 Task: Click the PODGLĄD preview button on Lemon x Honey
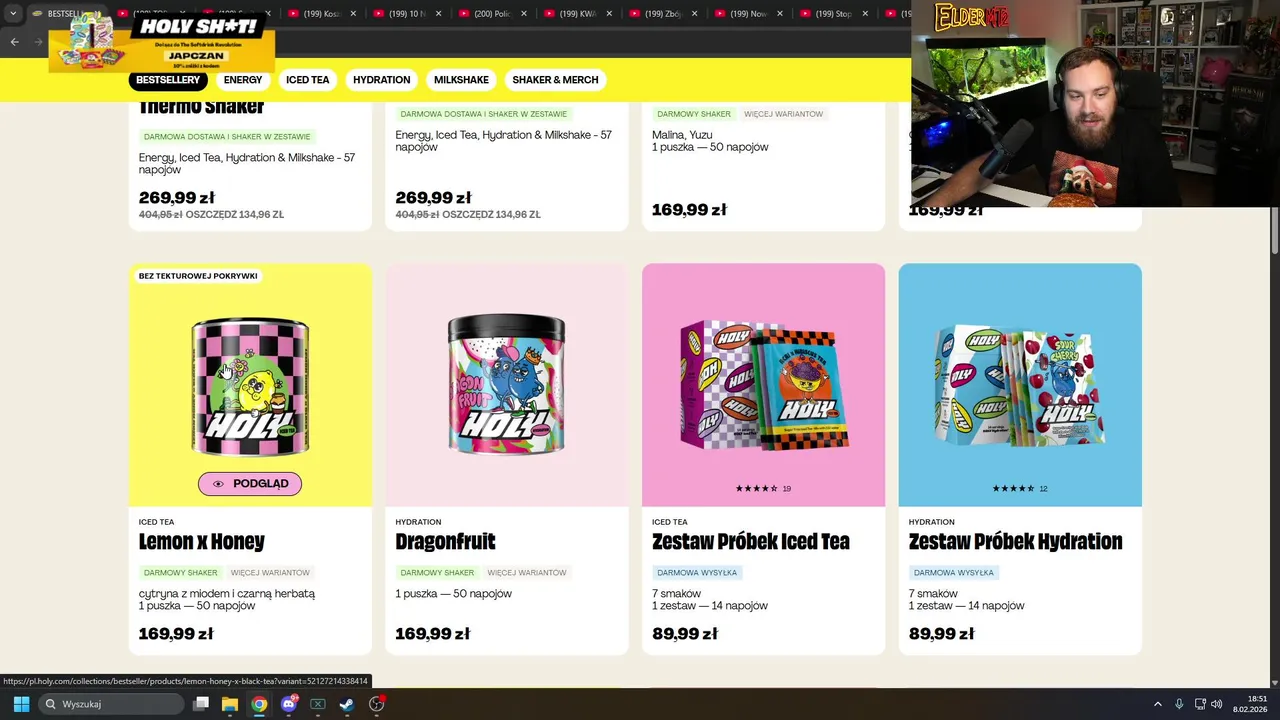point(250,484)
